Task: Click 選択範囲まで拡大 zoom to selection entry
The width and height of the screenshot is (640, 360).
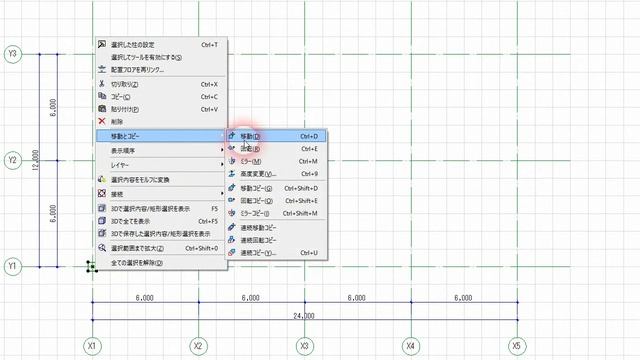Action: [x=161, y=248]
